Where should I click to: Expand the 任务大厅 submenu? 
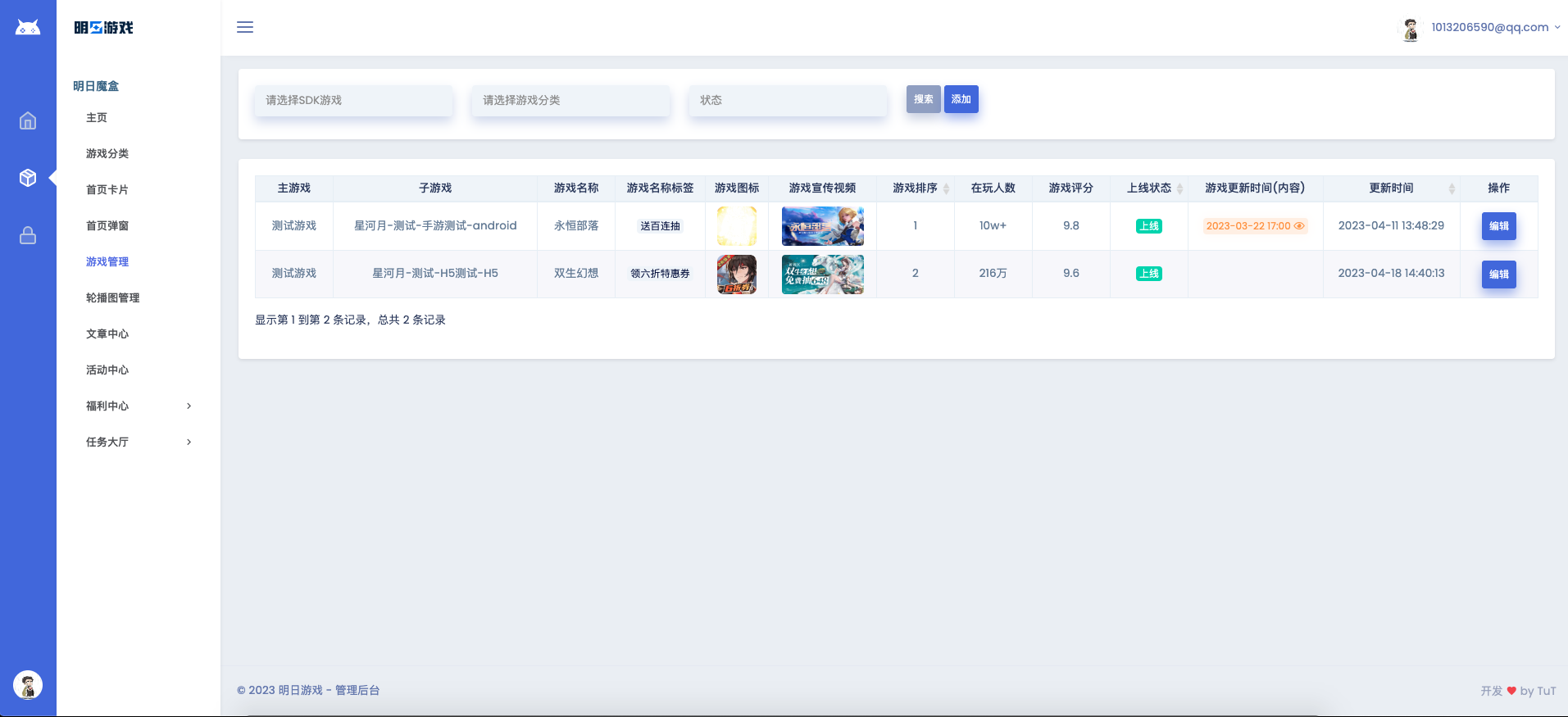(139, 442)
